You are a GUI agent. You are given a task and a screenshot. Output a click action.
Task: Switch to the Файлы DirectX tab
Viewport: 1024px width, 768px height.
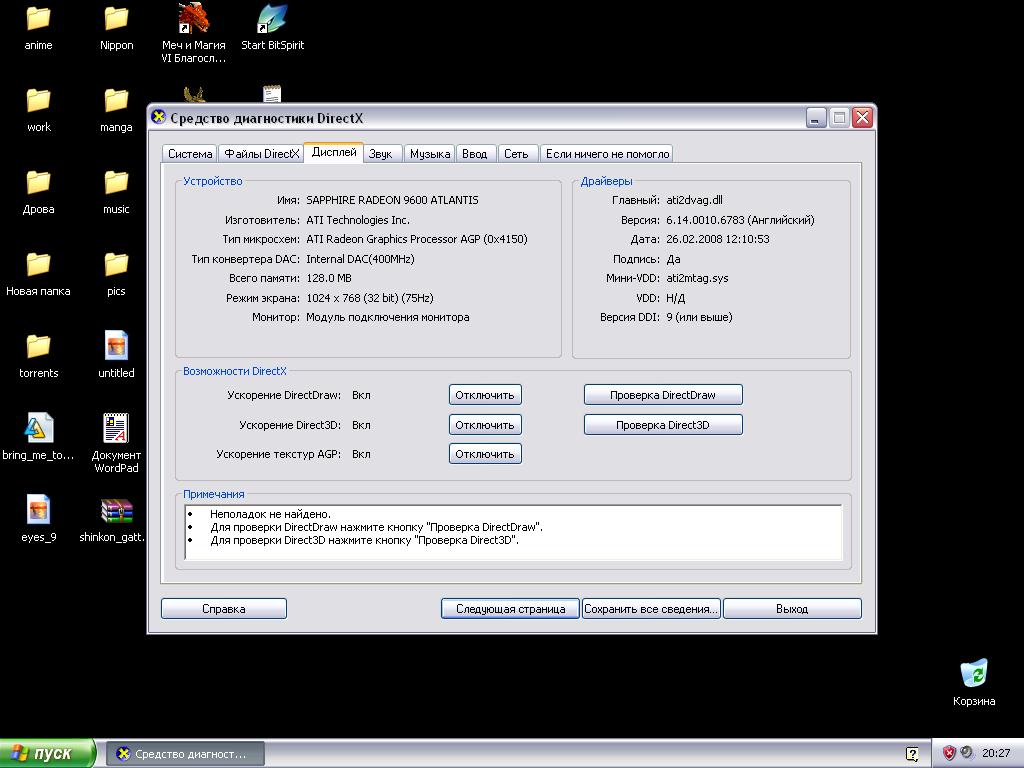coord(261,154)
